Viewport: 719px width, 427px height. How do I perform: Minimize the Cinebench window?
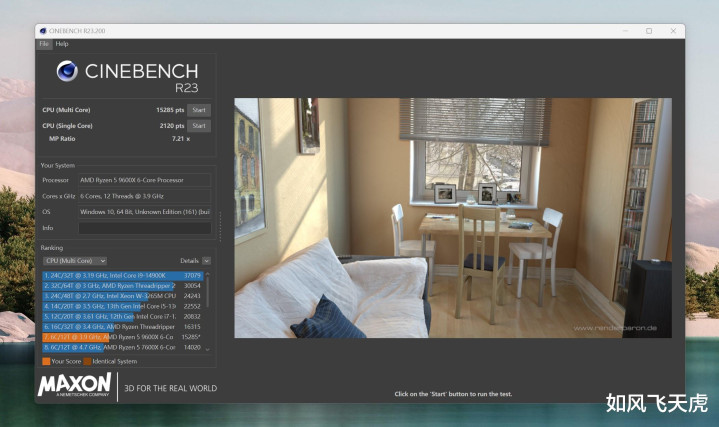(625, 31)
